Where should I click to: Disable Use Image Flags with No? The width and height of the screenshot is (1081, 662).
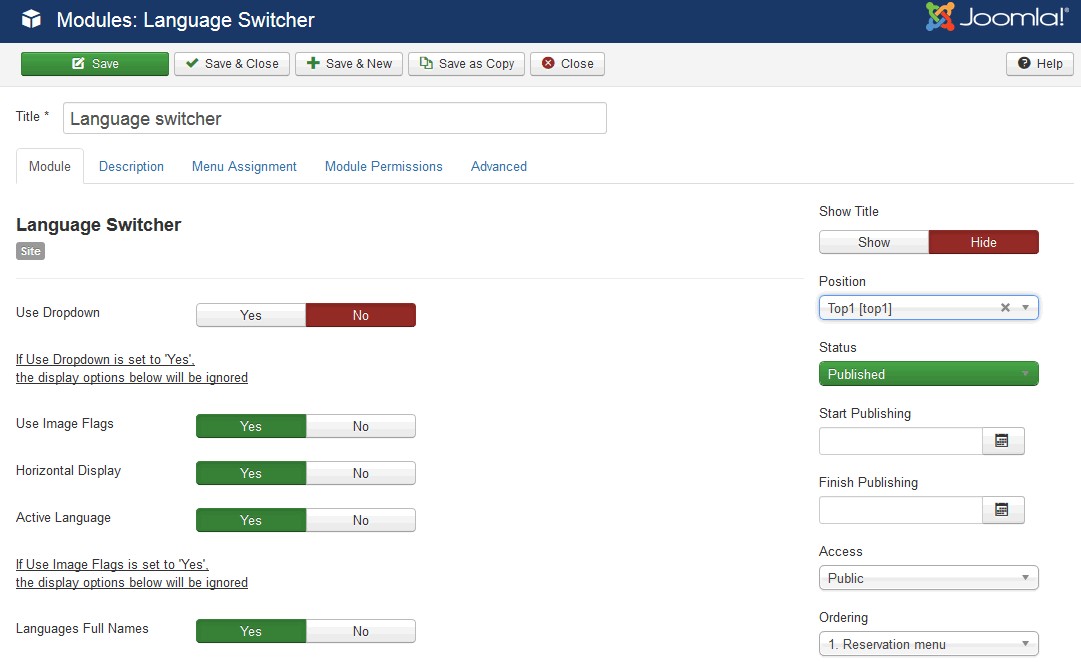pos(360,426)
